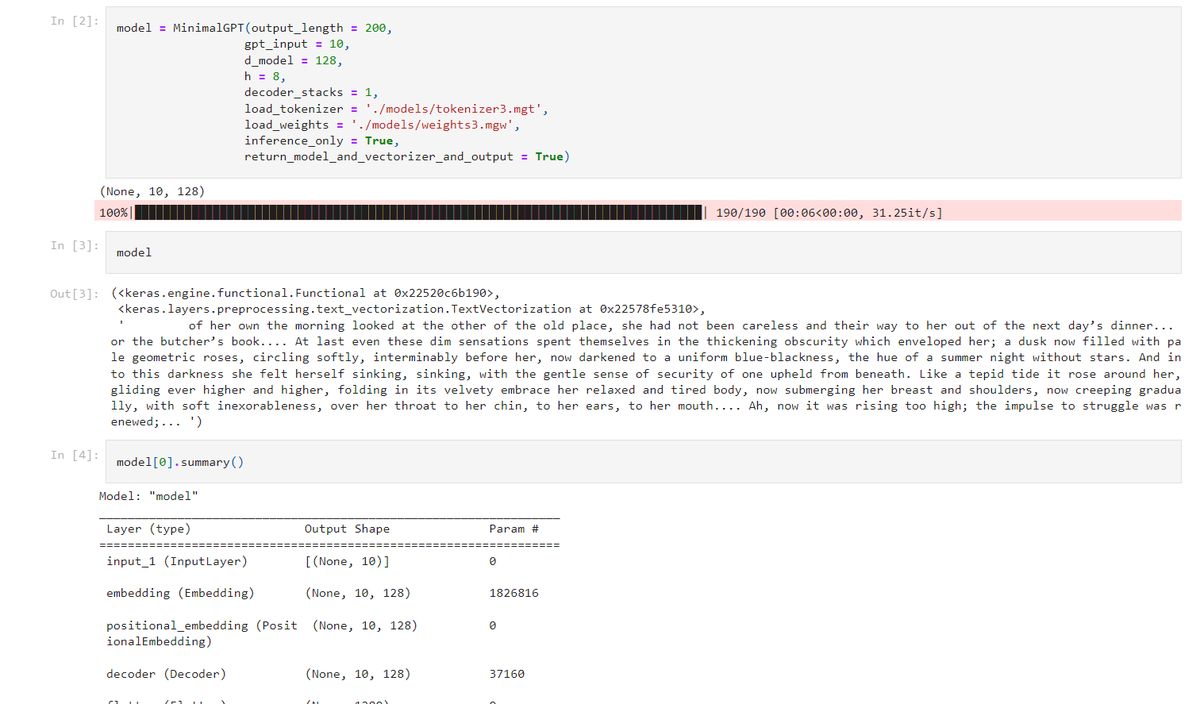The width and height of the screenshot is (1200, 704).
Task: Select the In [3] cell prompt
Action: [x=73, y=246]
